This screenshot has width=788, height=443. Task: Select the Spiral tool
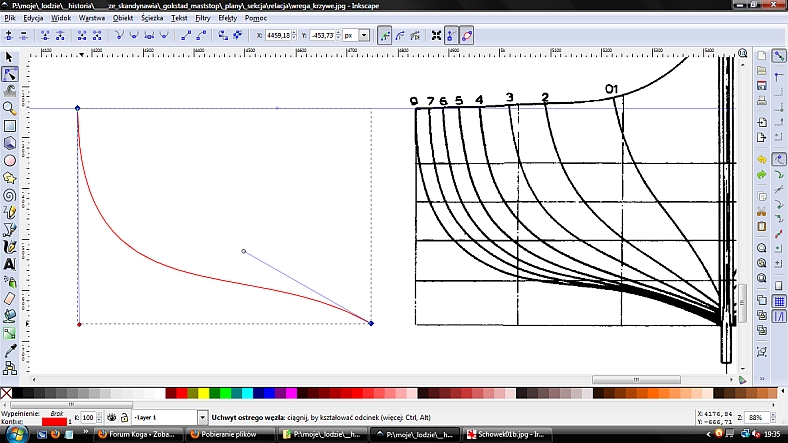pyautogui.click(x=10, y=195)
